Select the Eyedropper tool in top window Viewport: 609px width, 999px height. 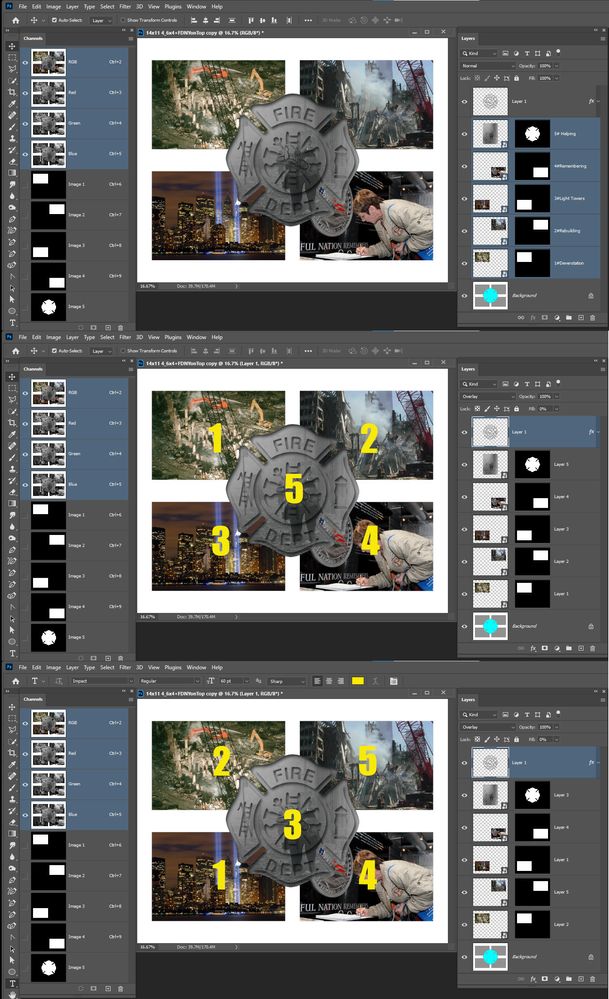[x=12, y=104]
